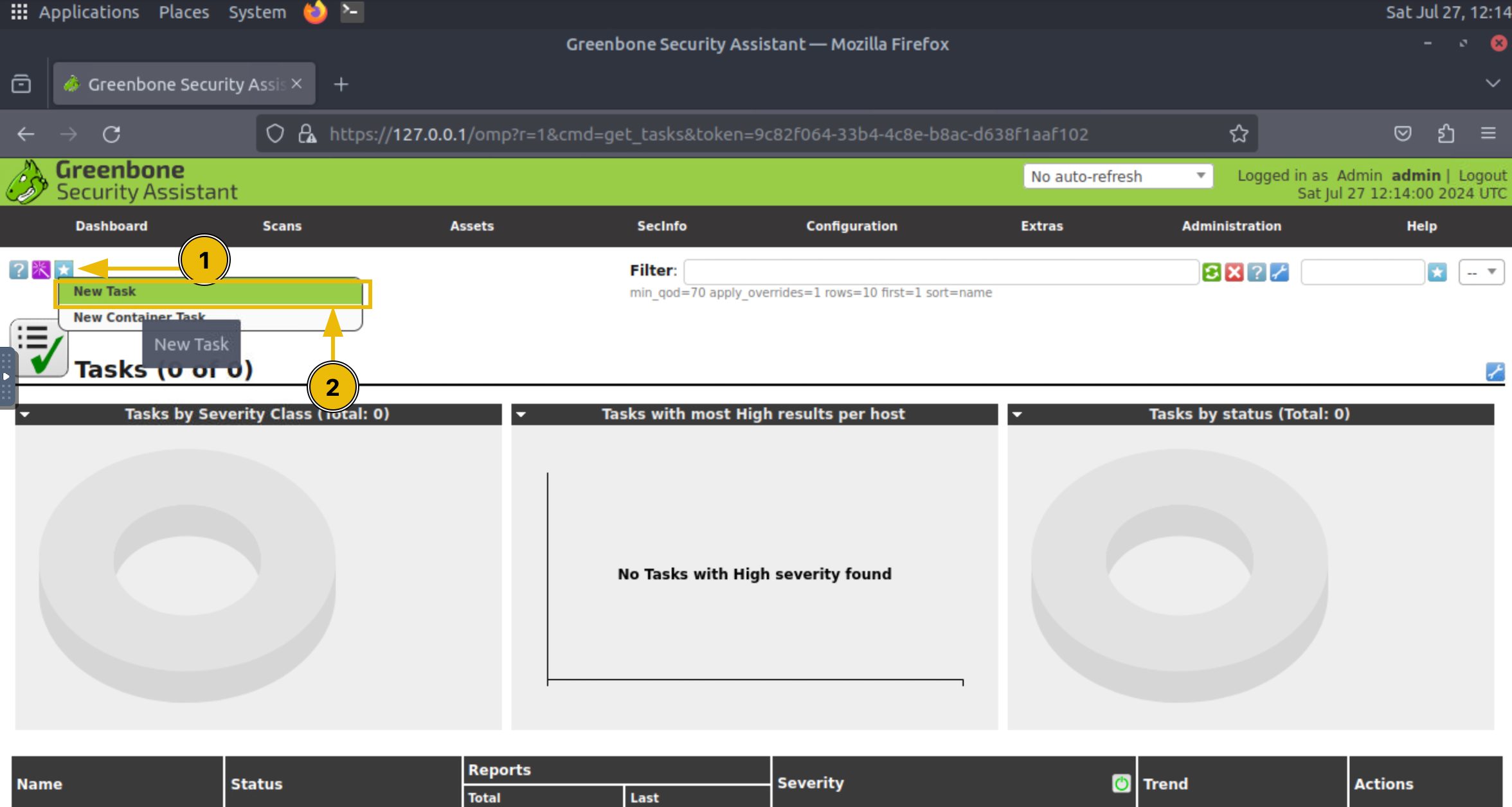Viewport: 1512px width, 807px height.
Task: Save current filter with blue star icon
Action: [1438, 272]
